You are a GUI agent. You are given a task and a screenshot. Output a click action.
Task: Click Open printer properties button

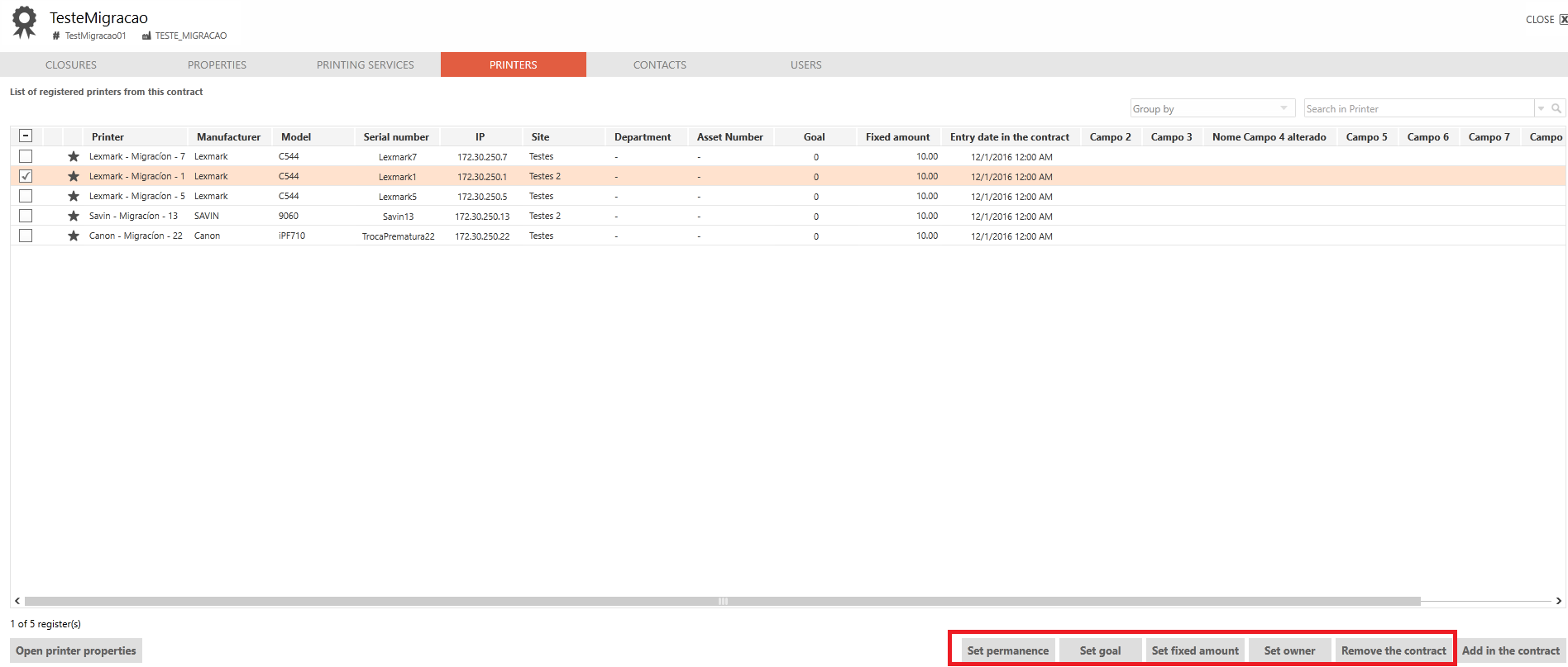76,650
